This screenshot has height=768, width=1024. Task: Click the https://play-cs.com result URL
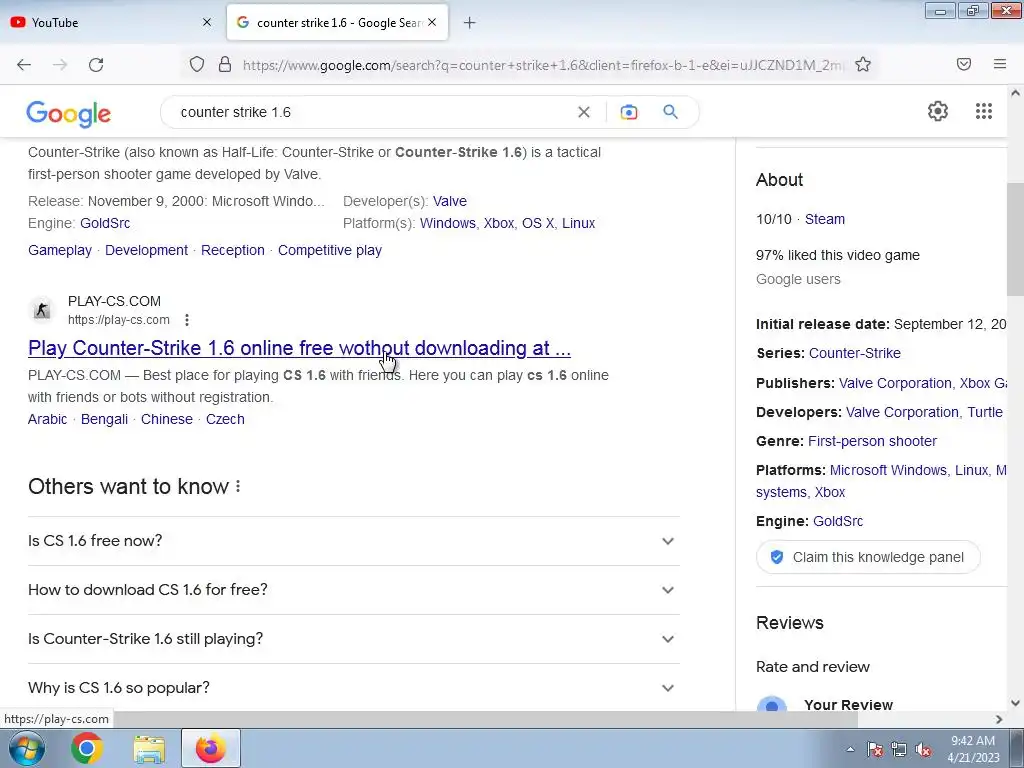(x=118, y=320)
